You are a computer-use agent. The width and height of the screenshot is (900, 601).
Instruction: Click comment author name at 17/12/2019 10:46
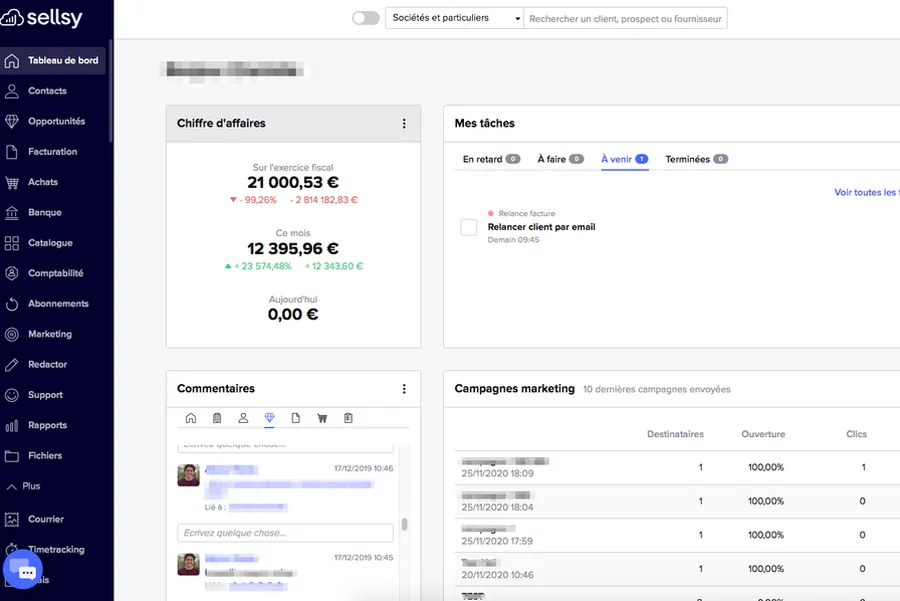(231, 470)
